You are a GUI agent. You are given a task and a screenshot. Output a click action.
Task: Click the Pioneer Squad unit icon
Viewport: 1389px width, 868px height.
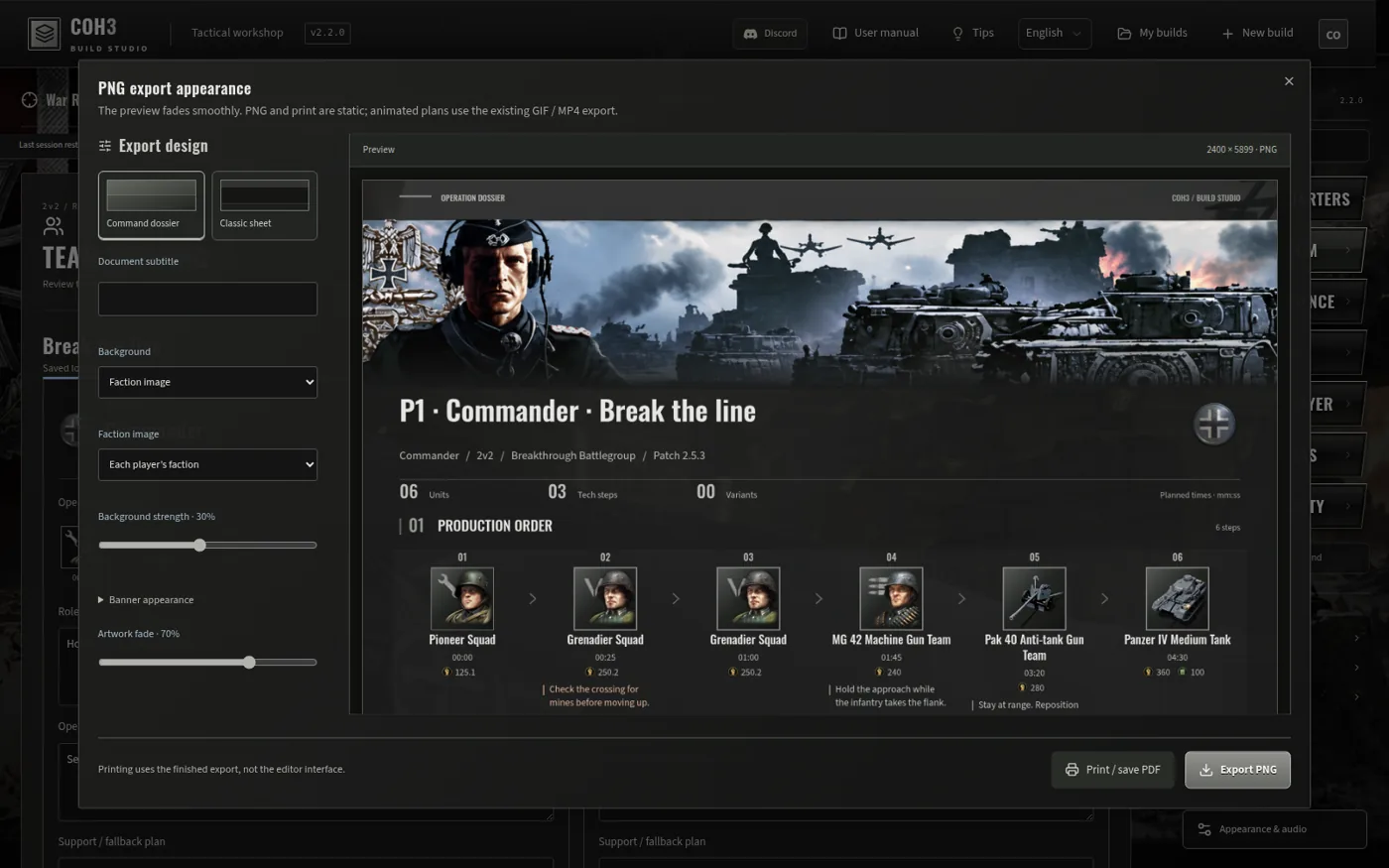(462, 598)
